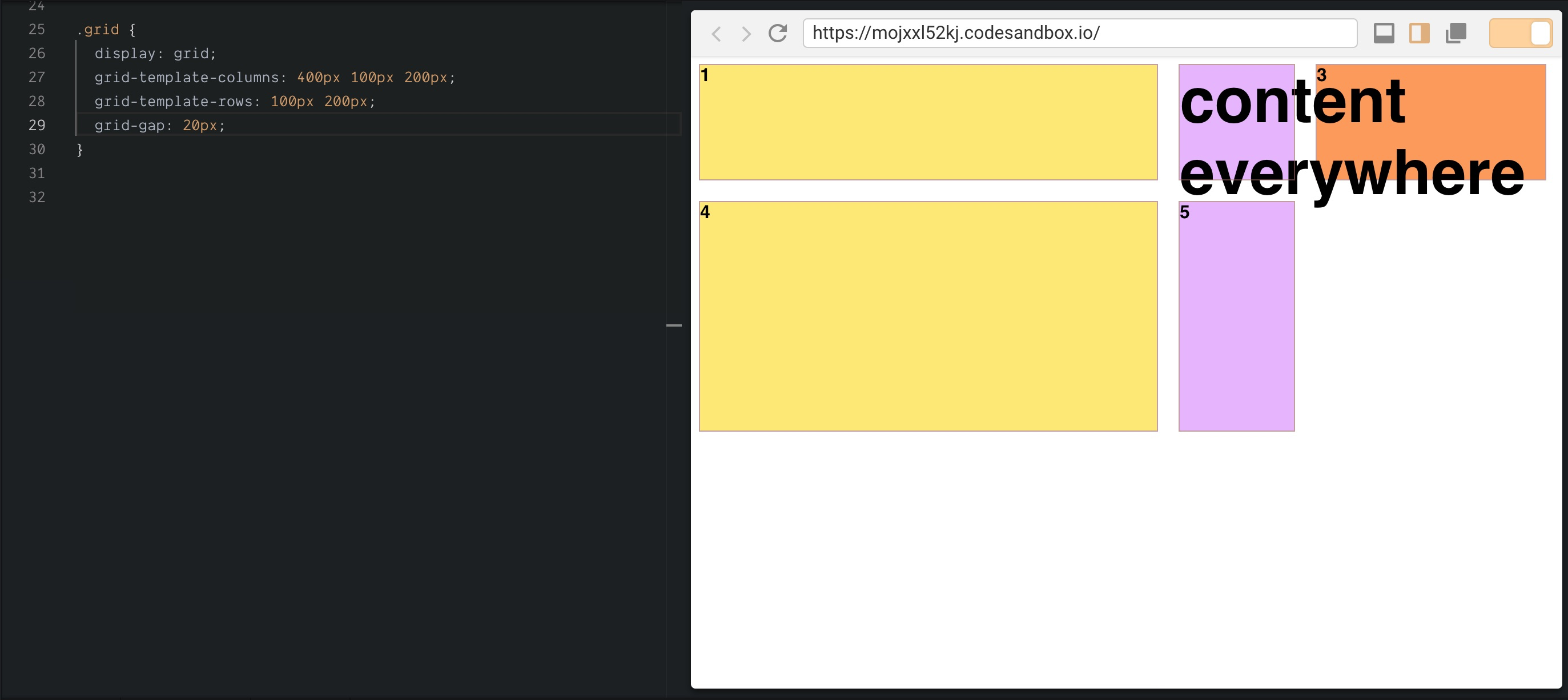
Task: Select the editor-only layout view icon
Action: (x=1384, y=34)
